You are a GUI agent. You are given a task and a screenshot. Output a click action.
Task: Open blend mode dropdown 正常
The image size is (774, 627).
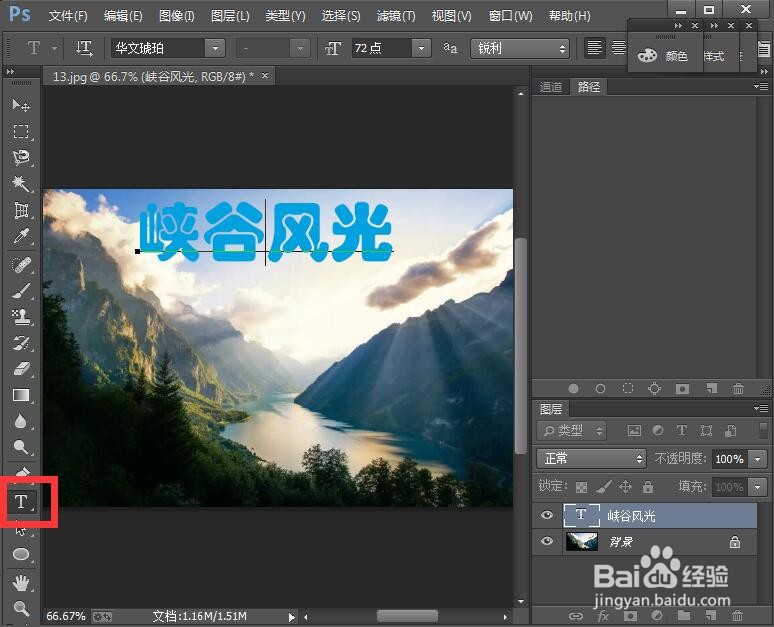[591, 459]
